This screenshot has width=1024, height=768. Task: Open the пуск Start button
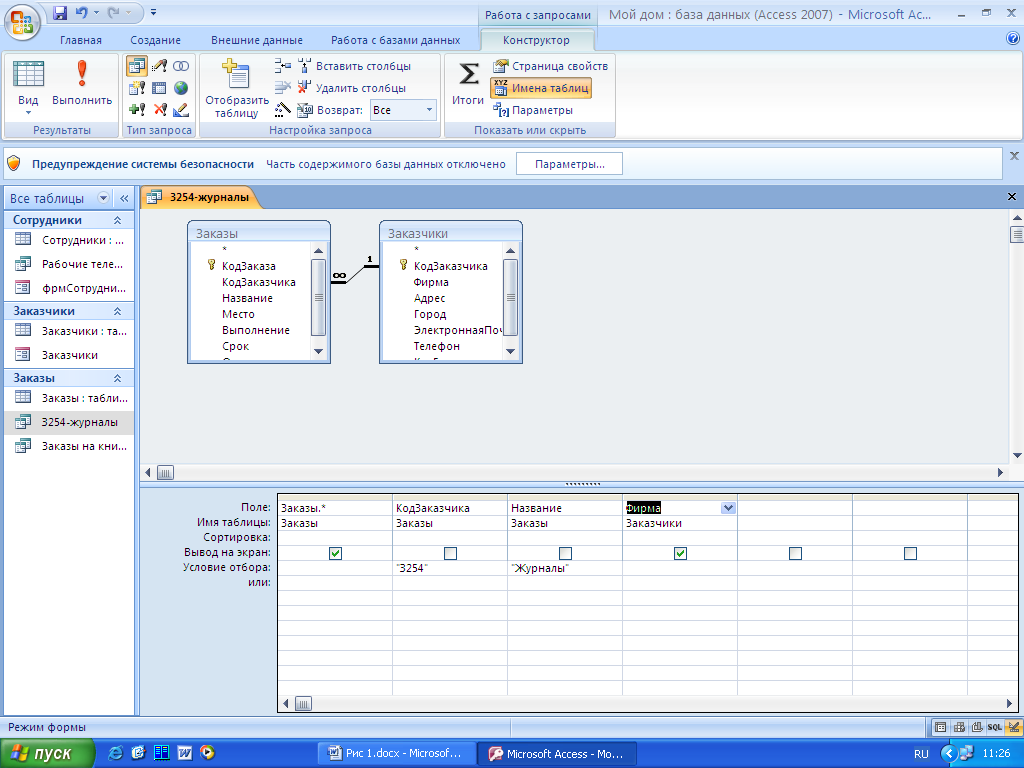tap(47, 754)
